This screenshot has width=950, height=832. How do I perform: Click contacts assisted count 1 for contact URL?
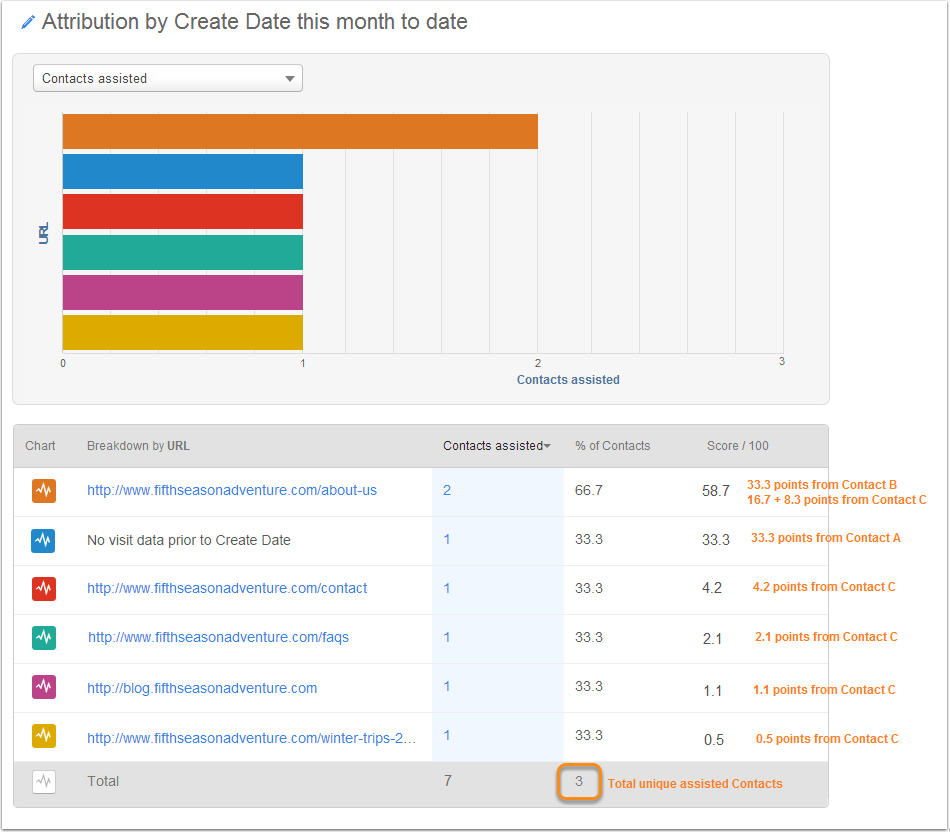[x=447, y=588]
